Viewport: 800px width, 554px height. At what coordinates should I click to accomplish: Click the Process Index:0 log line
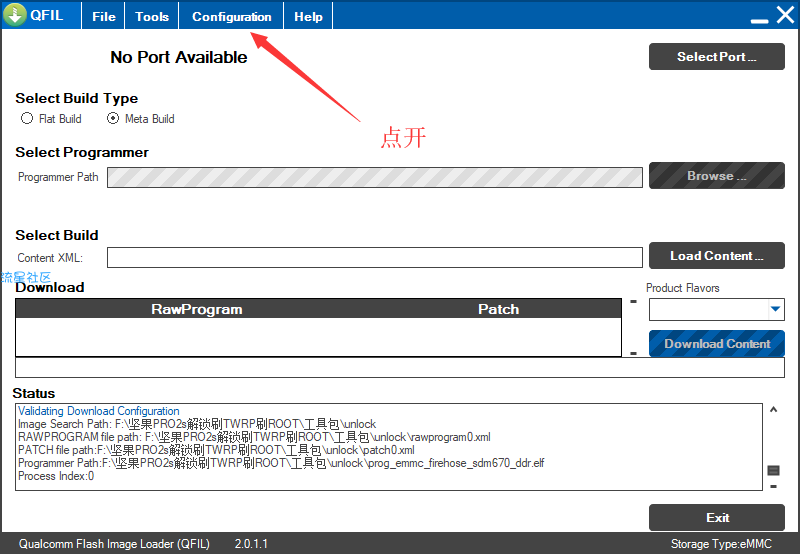click(x=56, y=476)
